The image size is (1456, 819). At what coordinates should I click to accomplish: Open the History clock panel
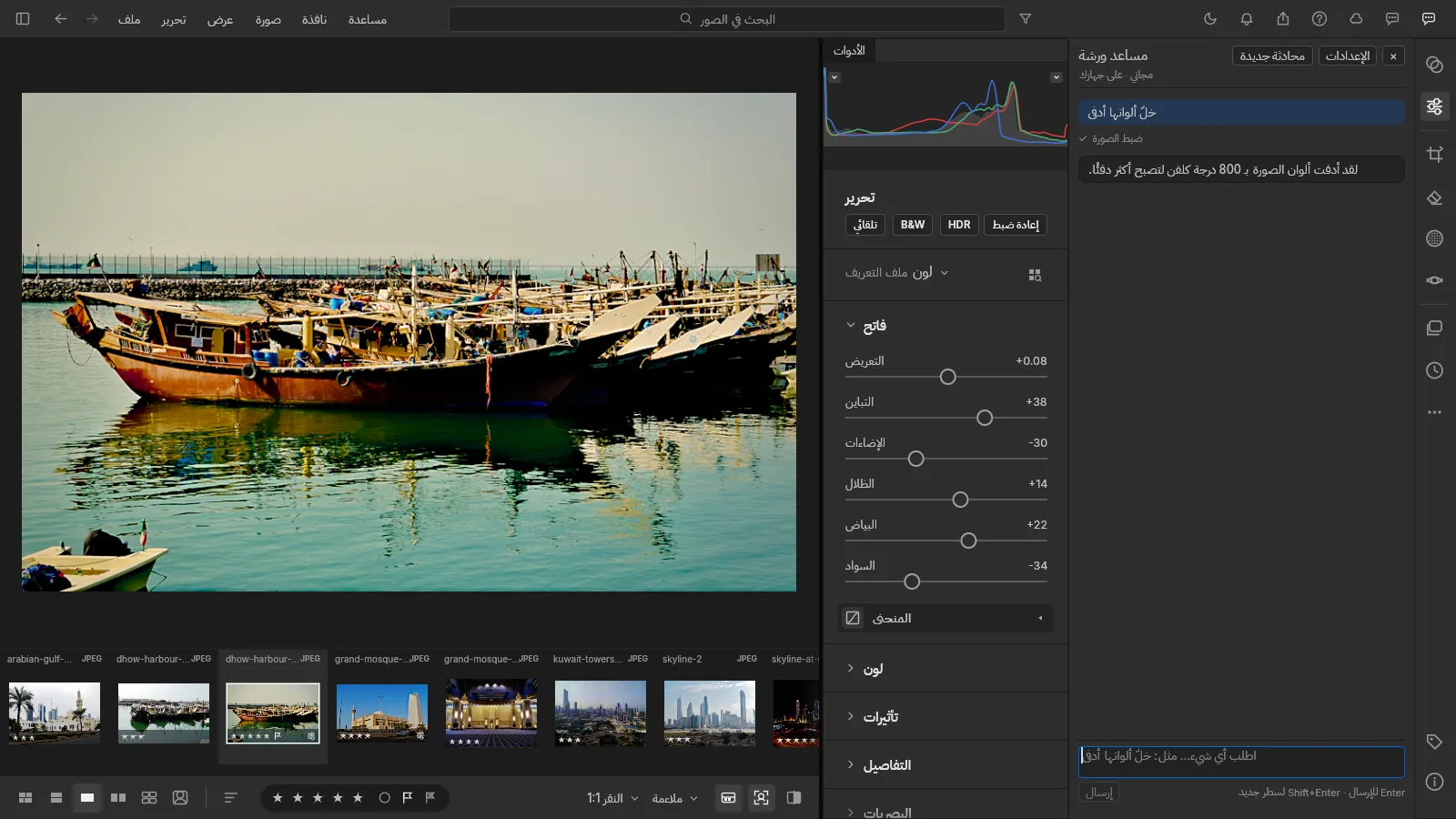click(1435, 370)
